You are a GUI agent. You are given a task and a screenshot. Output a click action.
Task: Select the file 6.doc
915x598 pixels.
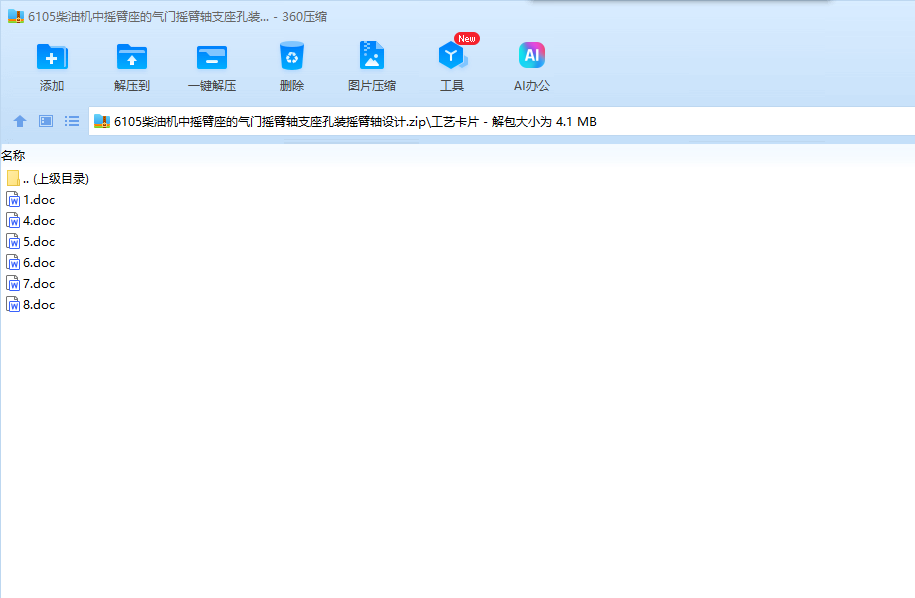[x=30, y=263]
